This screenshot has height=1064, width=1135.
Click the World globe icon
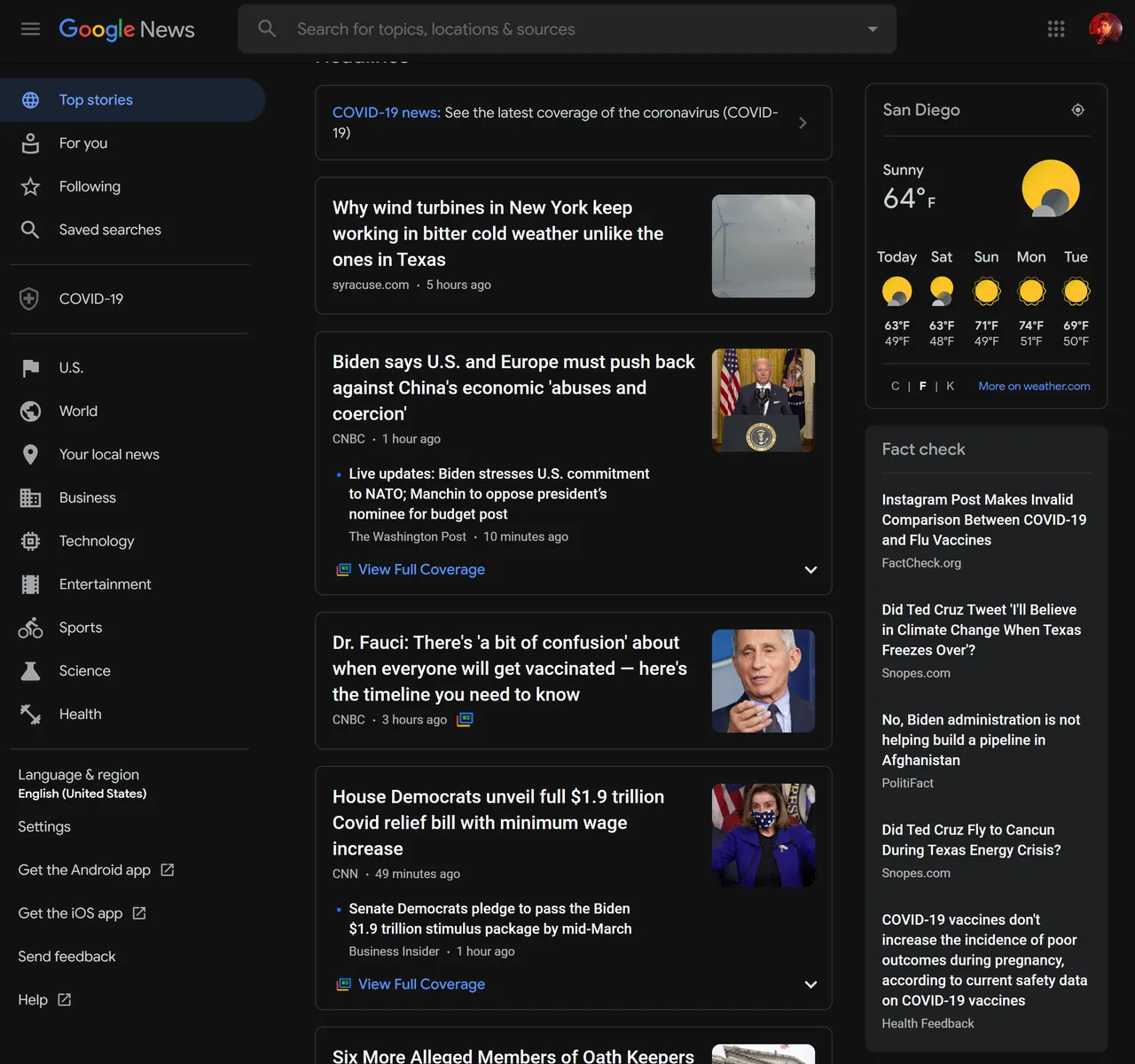(x=30, y=411)
